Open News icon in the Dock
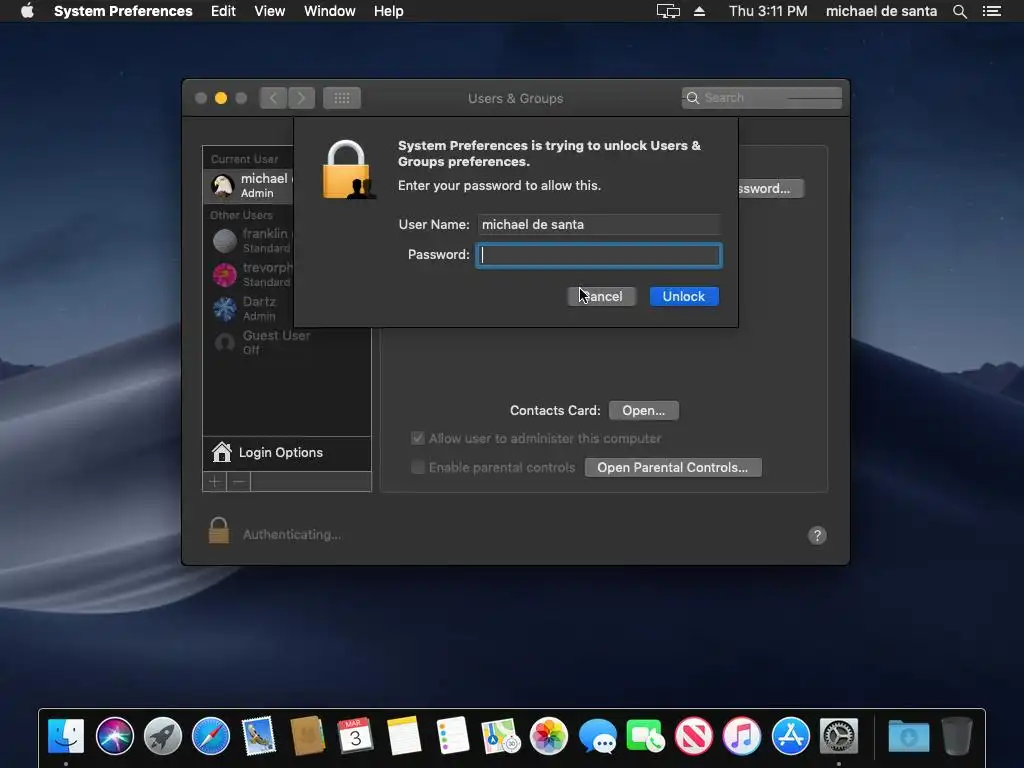This screenshot has width=1024, height=768. pos(694,736)
